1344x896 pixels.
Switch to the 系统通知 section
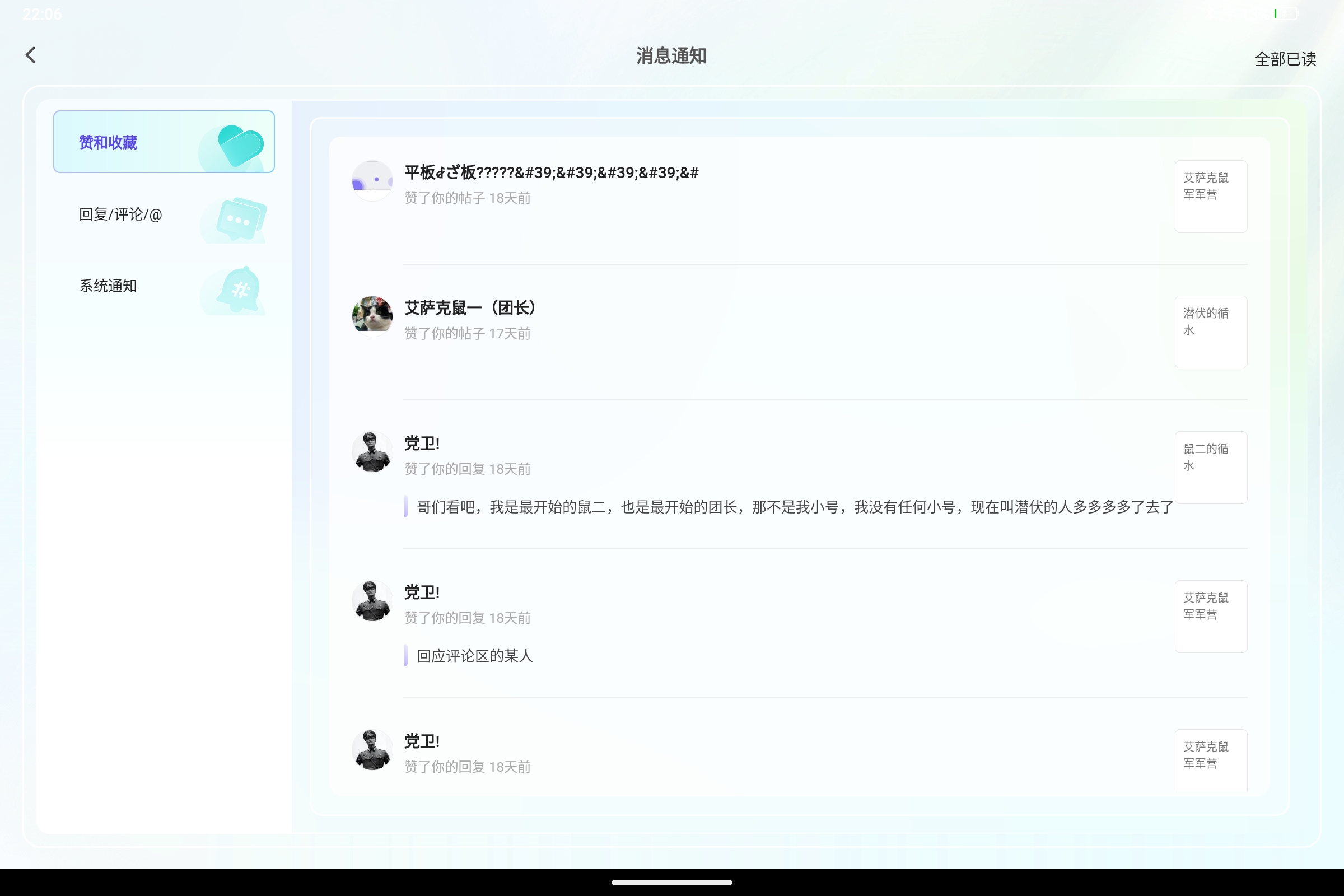point(108,285)
